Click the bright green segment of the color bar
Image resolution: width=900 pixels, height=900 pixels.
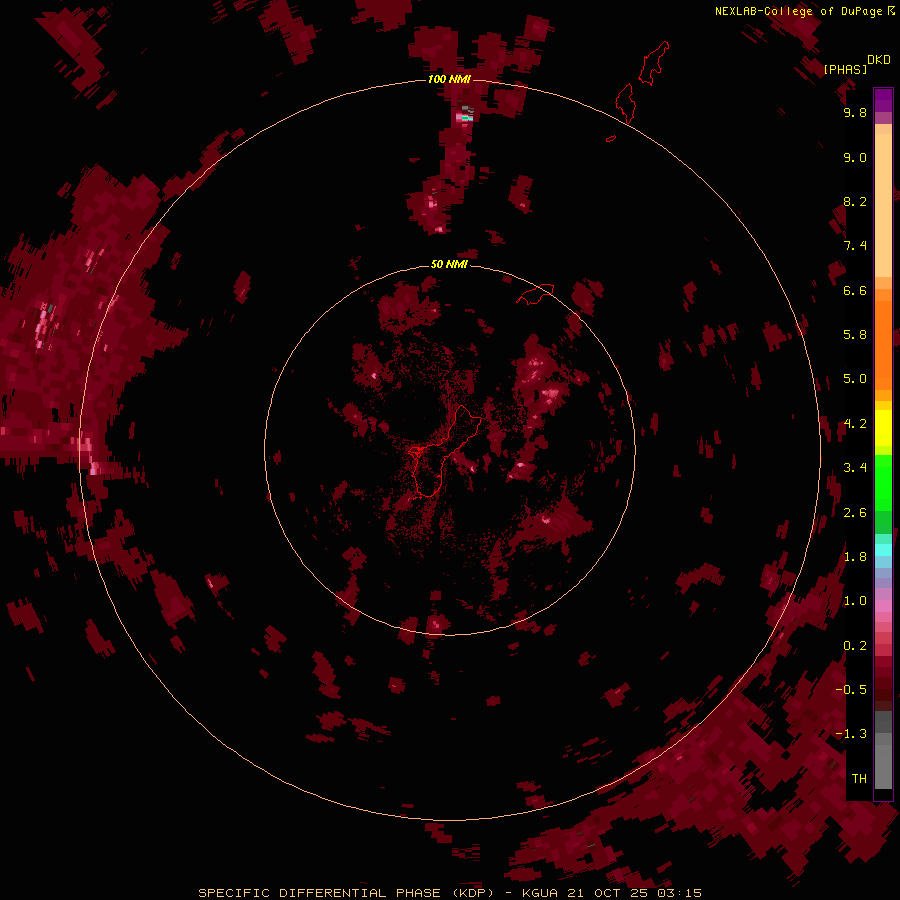[883, 482]
